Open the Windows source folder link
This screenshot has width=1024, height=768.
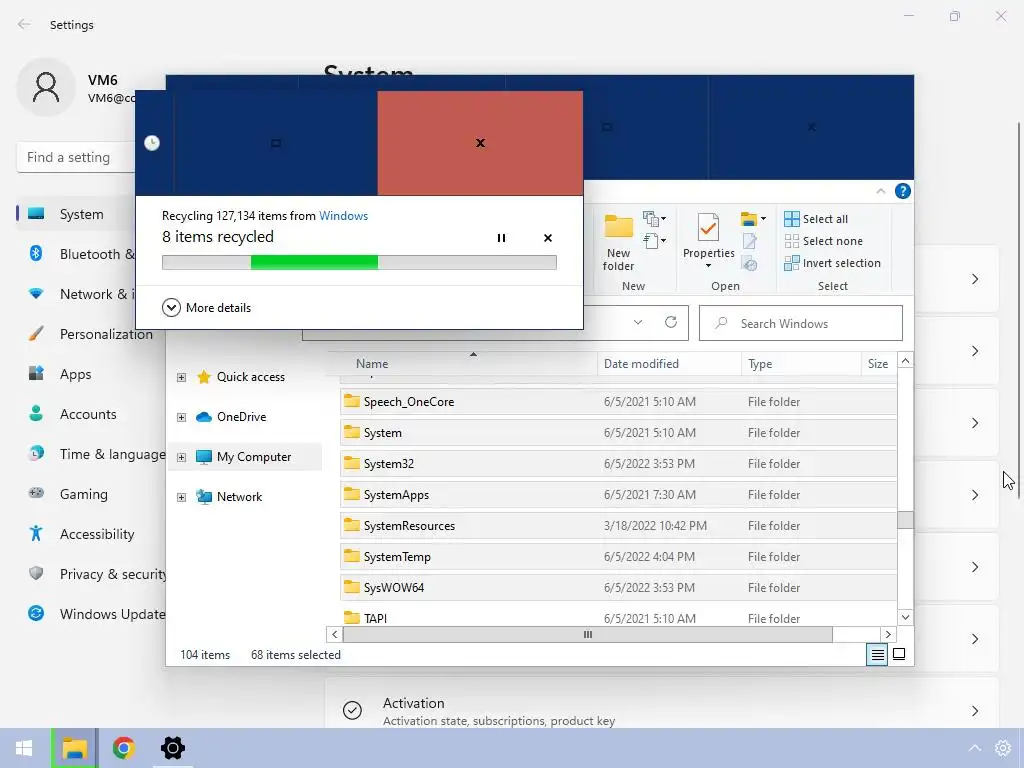point(343,216)
